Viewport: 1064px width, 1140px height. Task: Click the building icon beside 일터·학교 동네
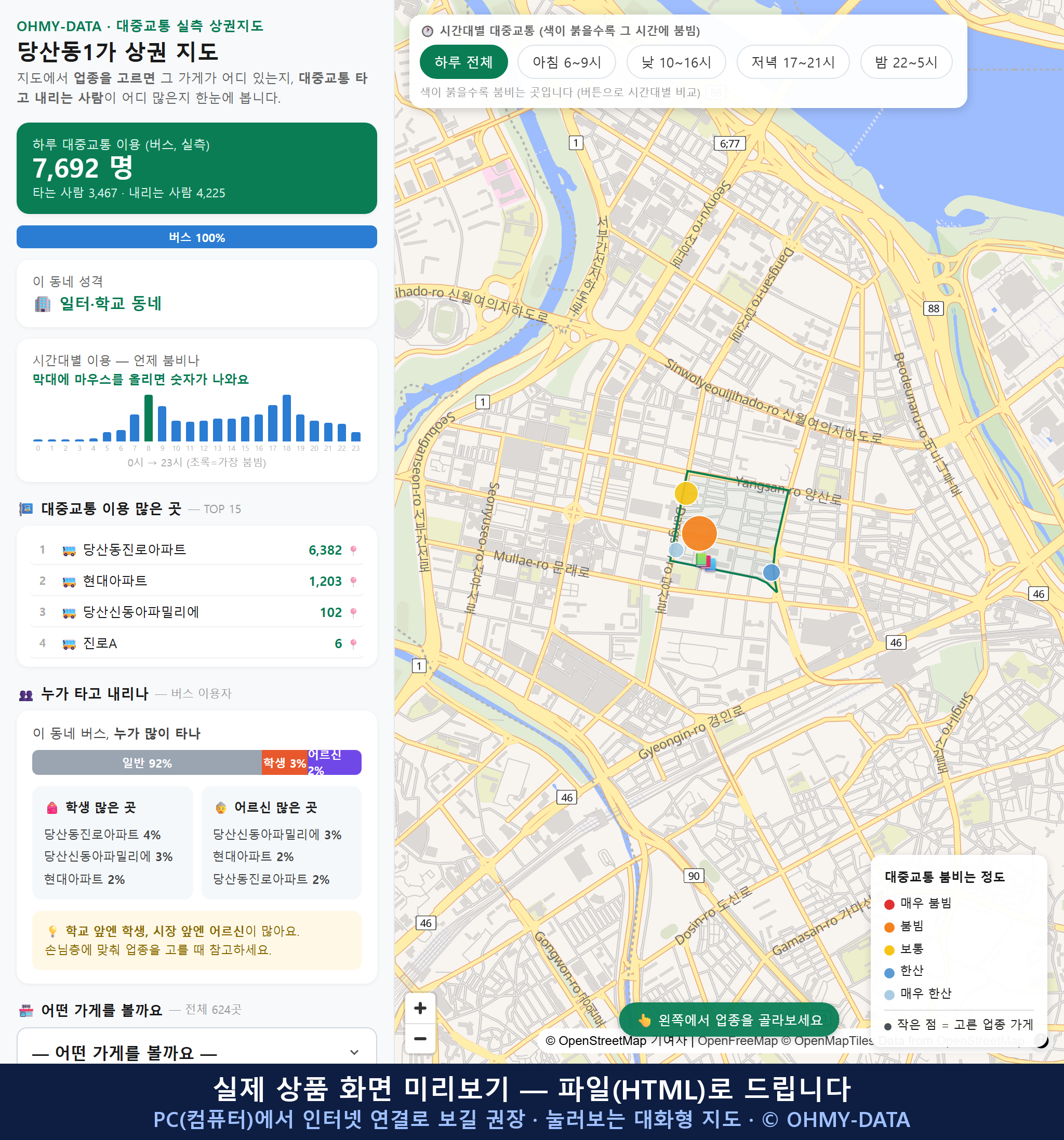43,304
